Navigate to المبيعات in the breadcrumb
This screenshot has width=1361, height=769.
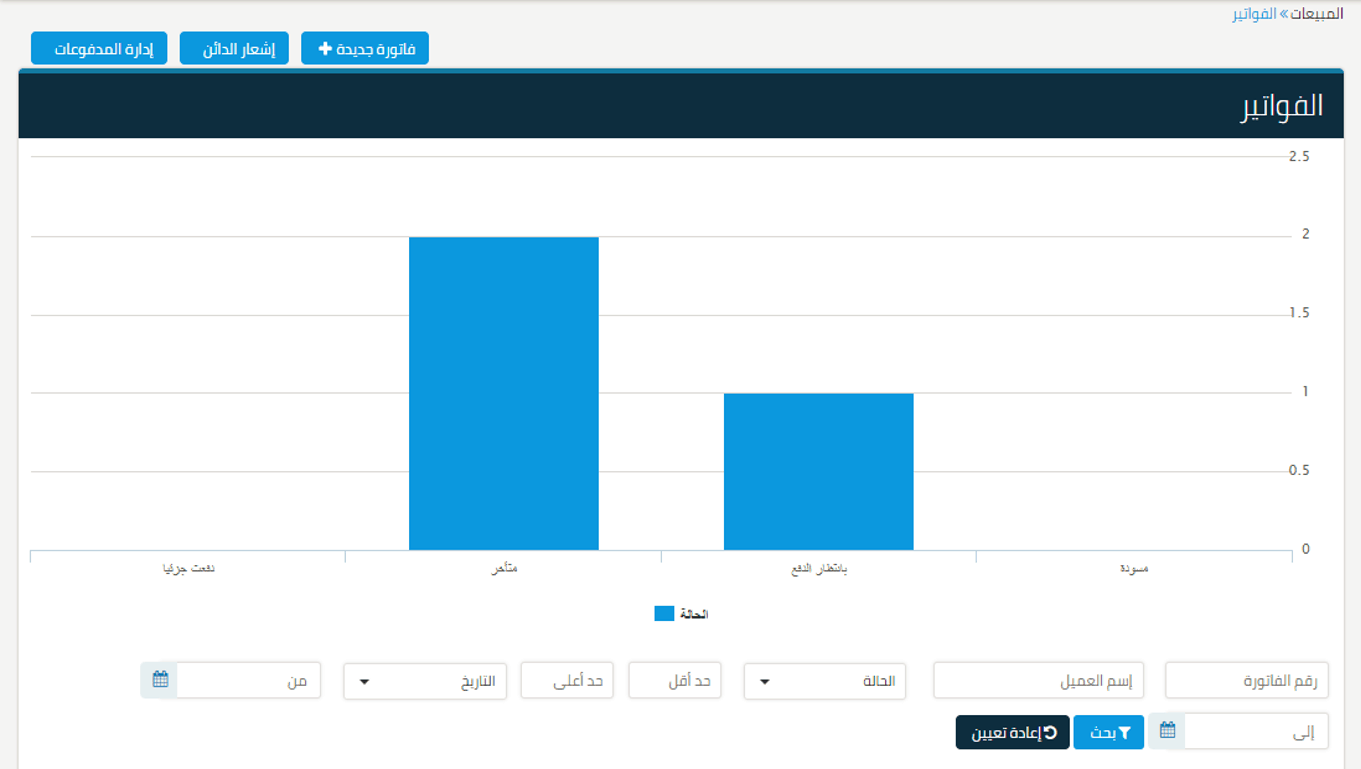(1317, 14)
